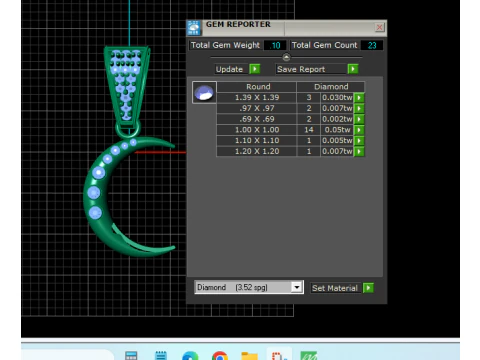Click the gem-set bail at pendant top

pyautogui.click(x=127, y=86)
